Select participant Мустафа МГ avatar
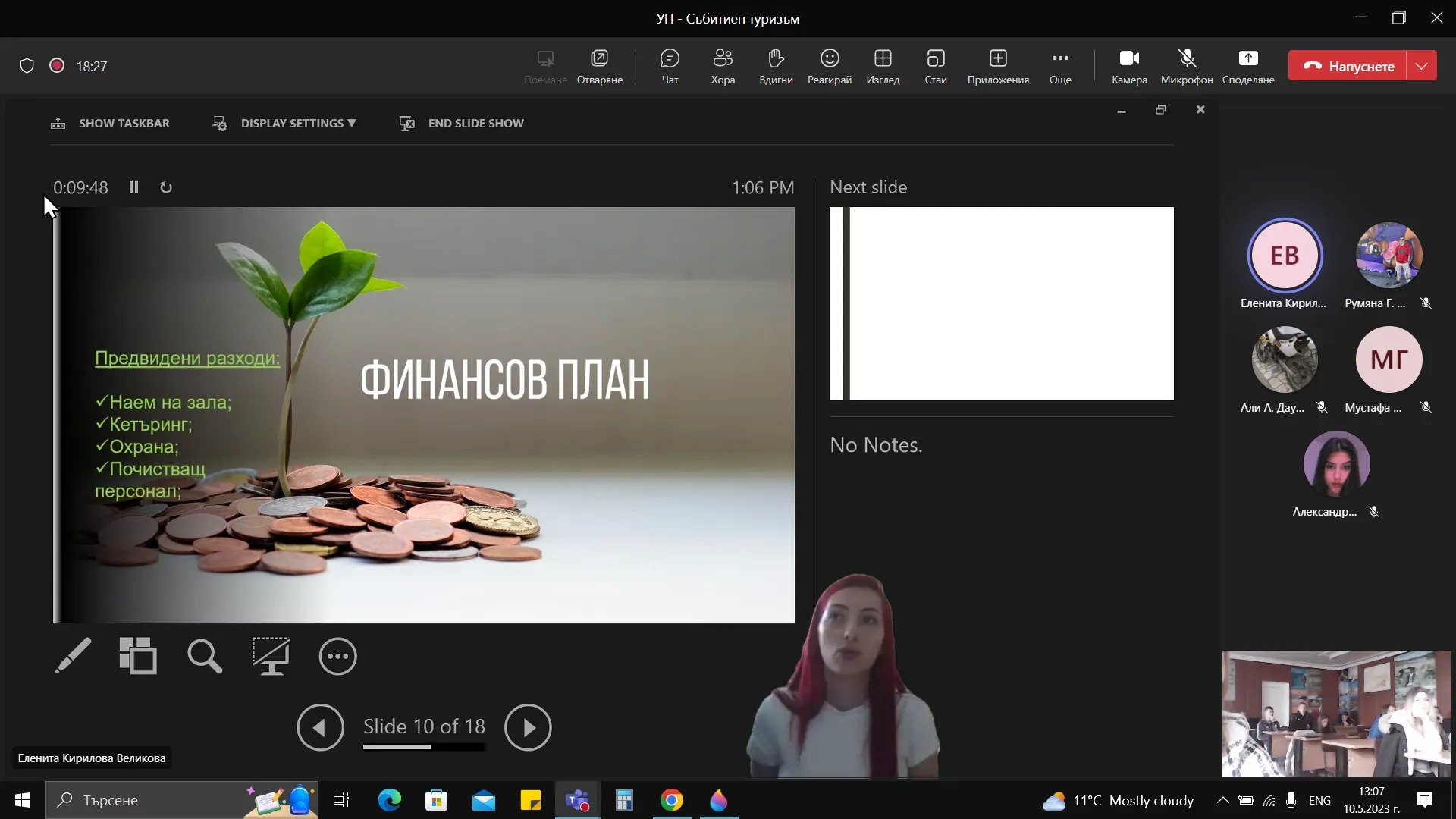Image resolution: width=1456 pixels, height=819 pixels. (1389, 359)
